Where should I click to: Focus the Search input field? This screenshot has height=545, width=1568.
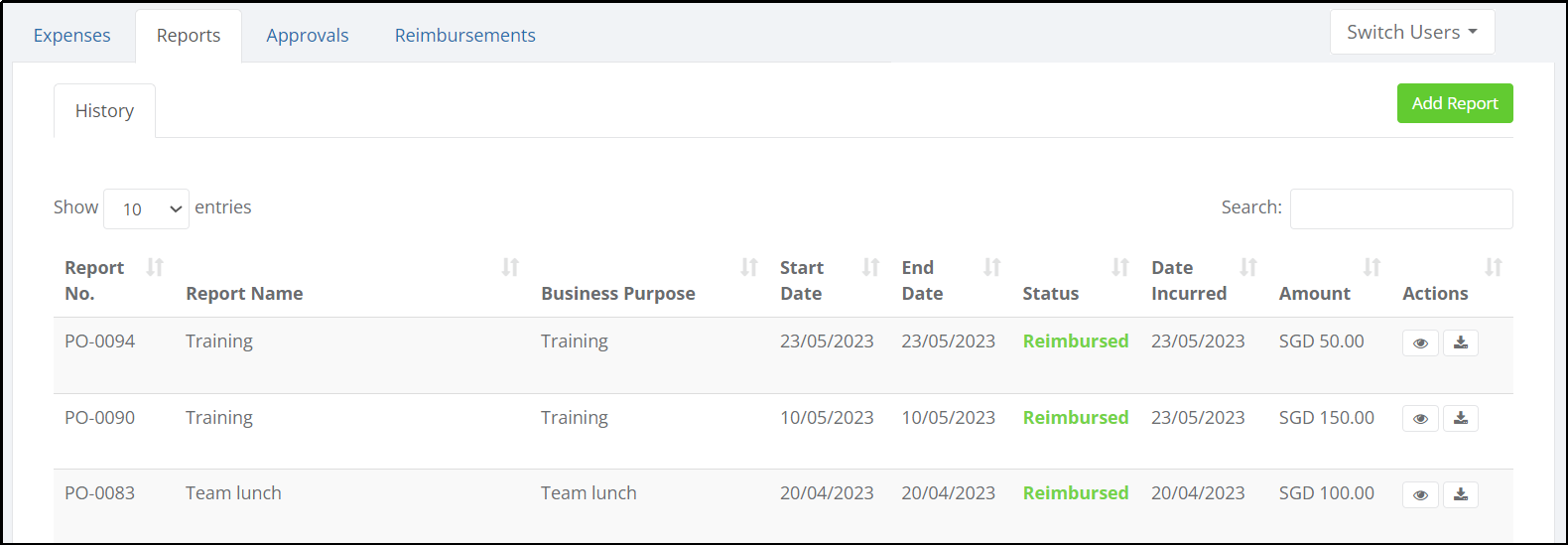click(x=1401, y=208)
